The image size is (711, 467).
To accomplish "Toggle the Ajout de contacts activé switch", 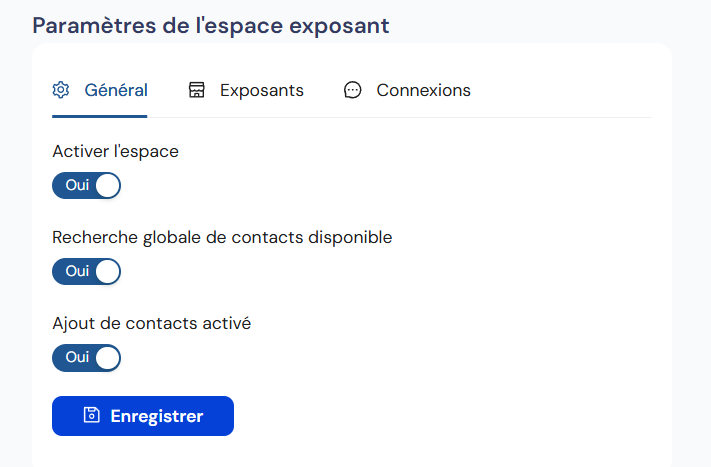I will 86,357.
